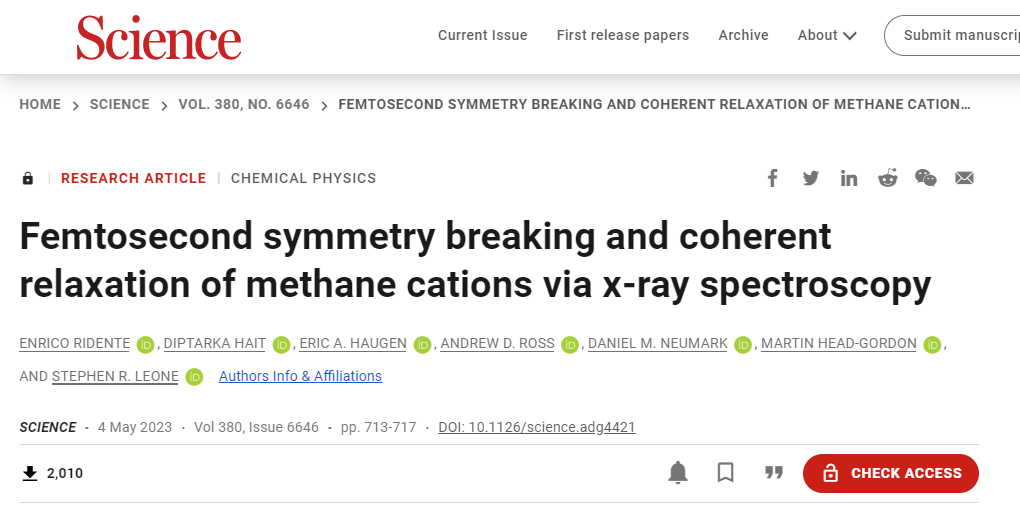This screenshot has width=1020, height=507.
Task: Share article on Facebook
Action: (772, 178)
